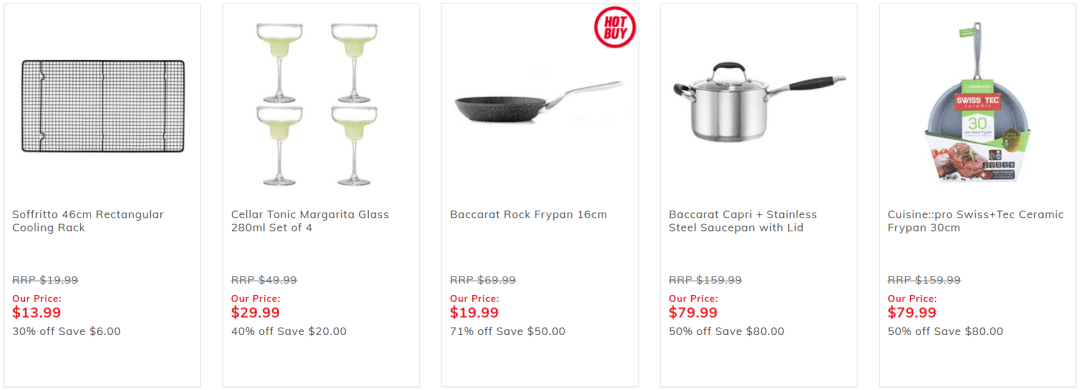The image size is (1080, 390).
Task: Open Baccarat Capri + Stainless Steel Saucepan link
Action: click(742, 221)
